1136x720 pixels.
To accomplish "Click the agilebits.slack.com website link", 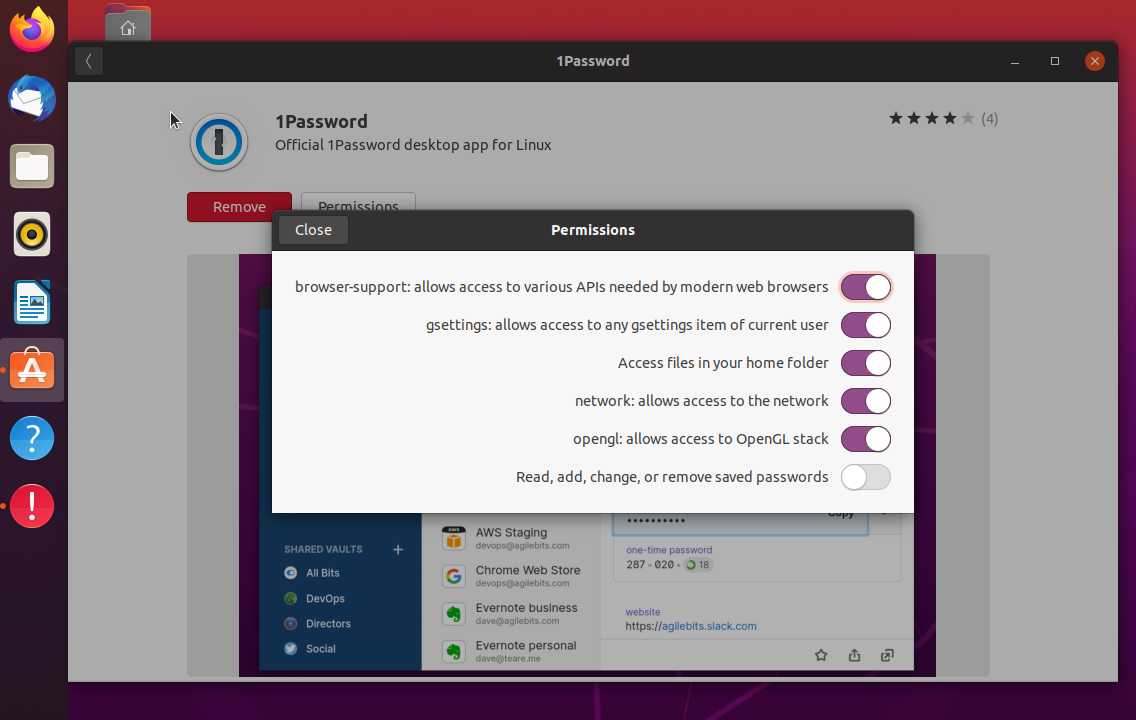I will tap(709, 626).
